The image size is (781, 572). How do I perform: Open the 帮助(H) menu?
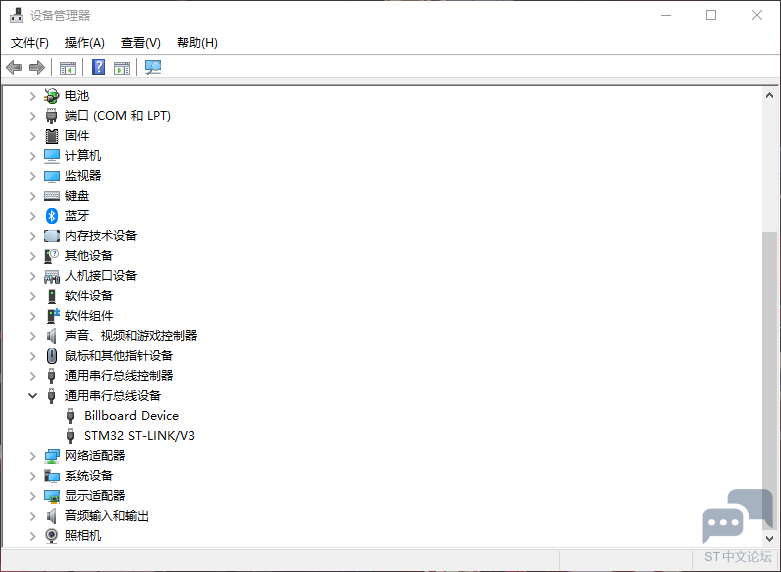[x=197, y=43]
